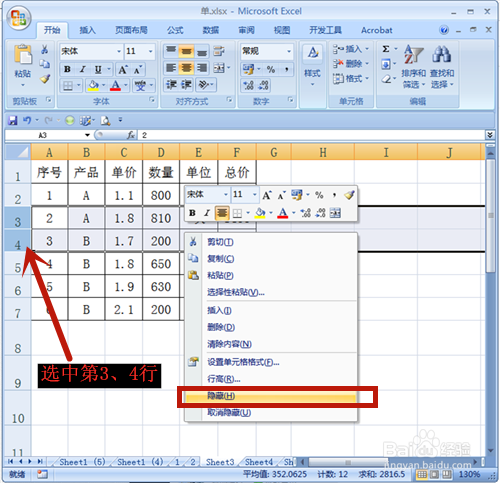Viewport: 500px width, 483px height.
Task: Open mini toolbar font size dropdown
Action: tap(255, 194)
